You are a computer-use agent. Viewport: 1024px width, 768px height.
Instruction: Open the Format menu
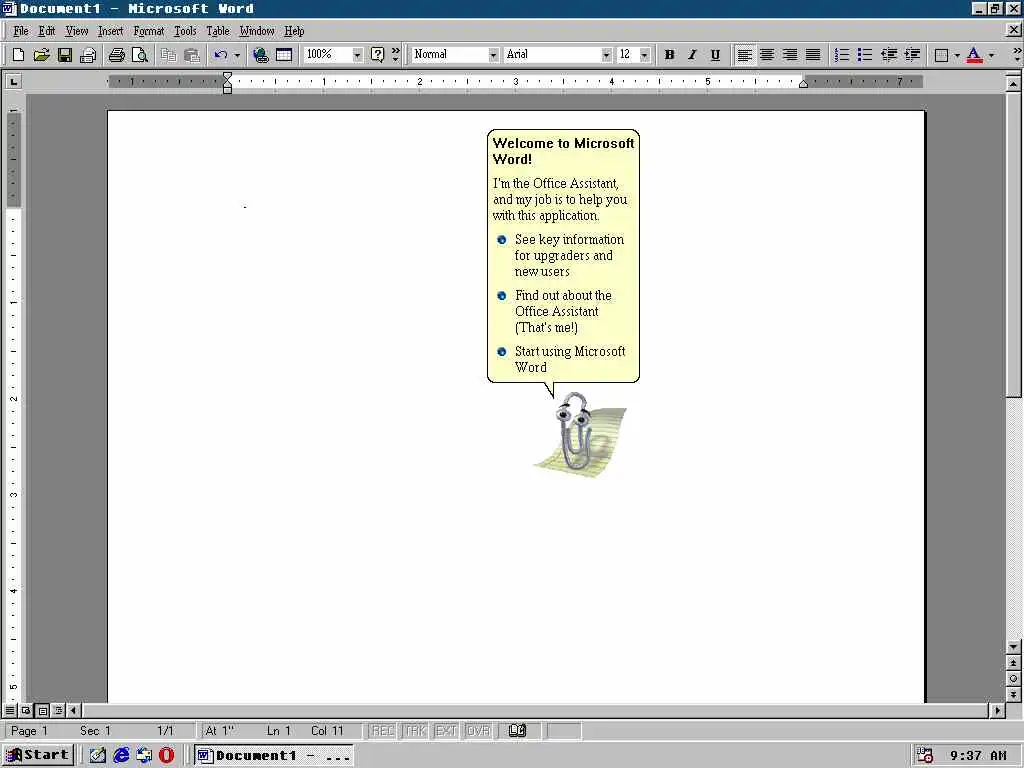[149, 31]
